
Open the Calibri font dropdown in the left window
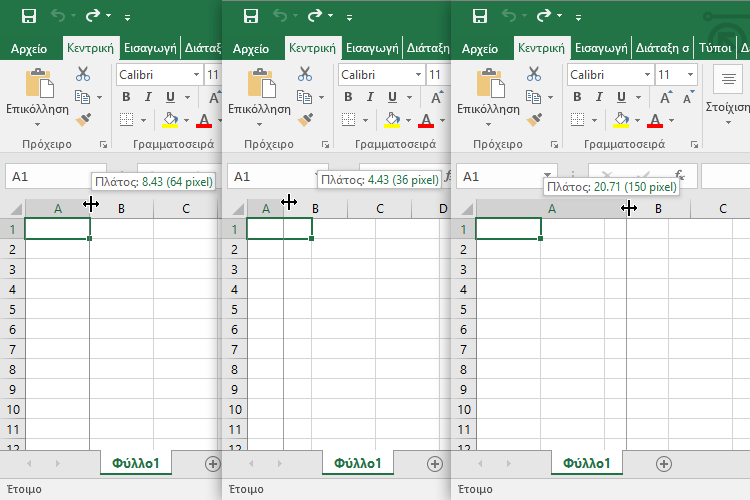[x=196, y=75]
